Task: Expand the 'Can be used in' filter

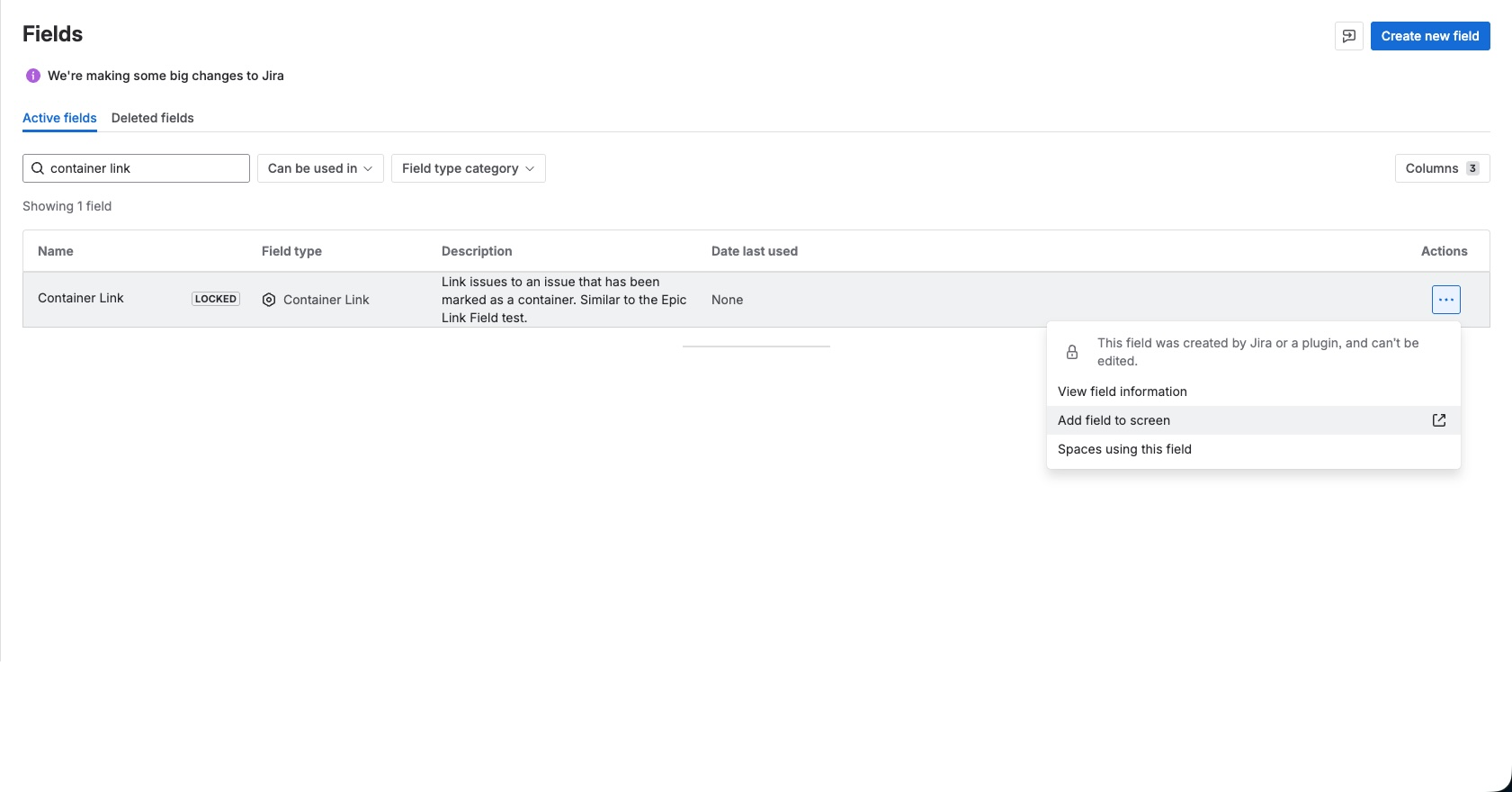Action: tap(320, 168)
